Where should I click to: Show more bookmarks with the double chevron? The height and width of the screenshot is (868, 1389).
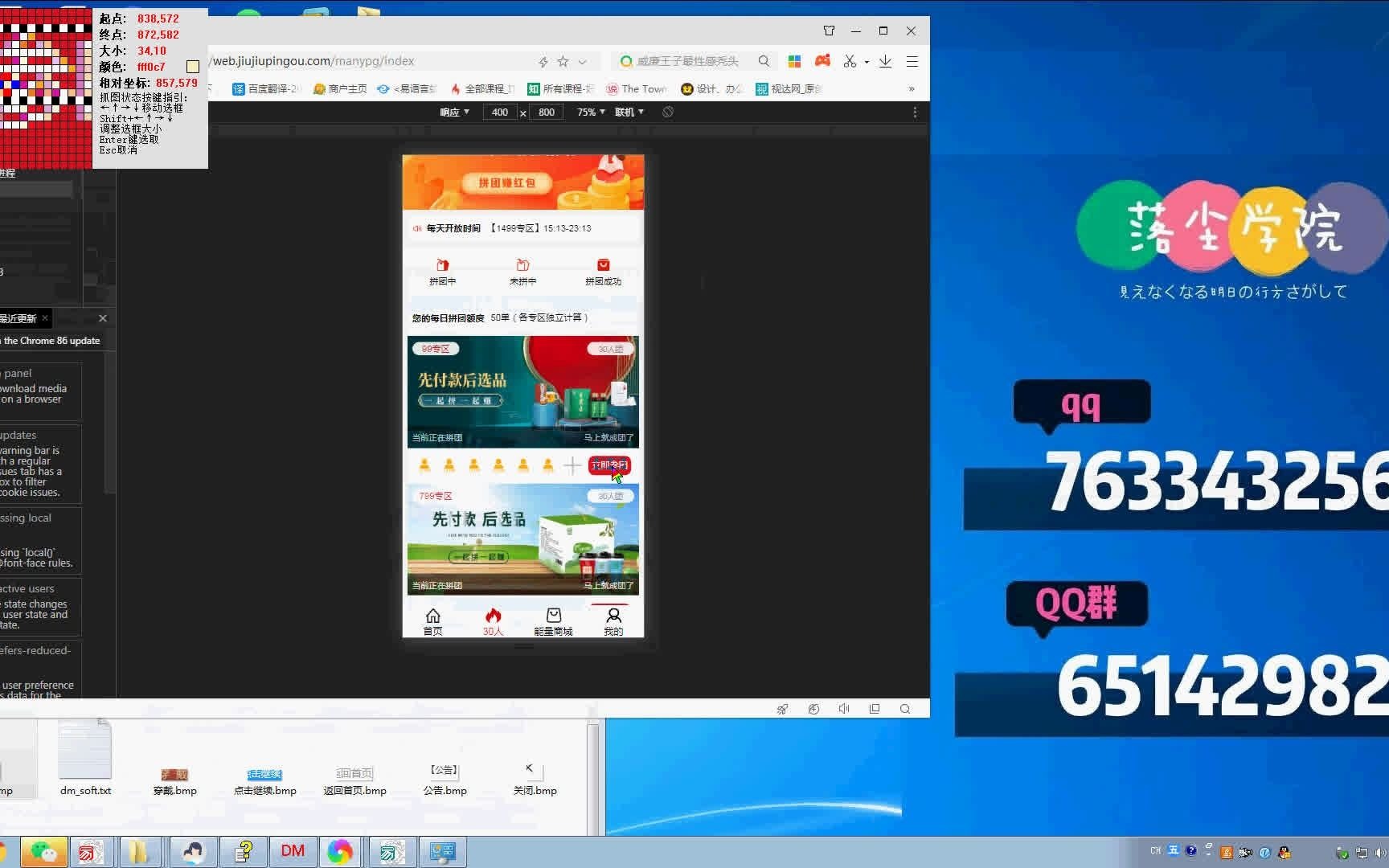pyautogui.click(x=912, y=89)
